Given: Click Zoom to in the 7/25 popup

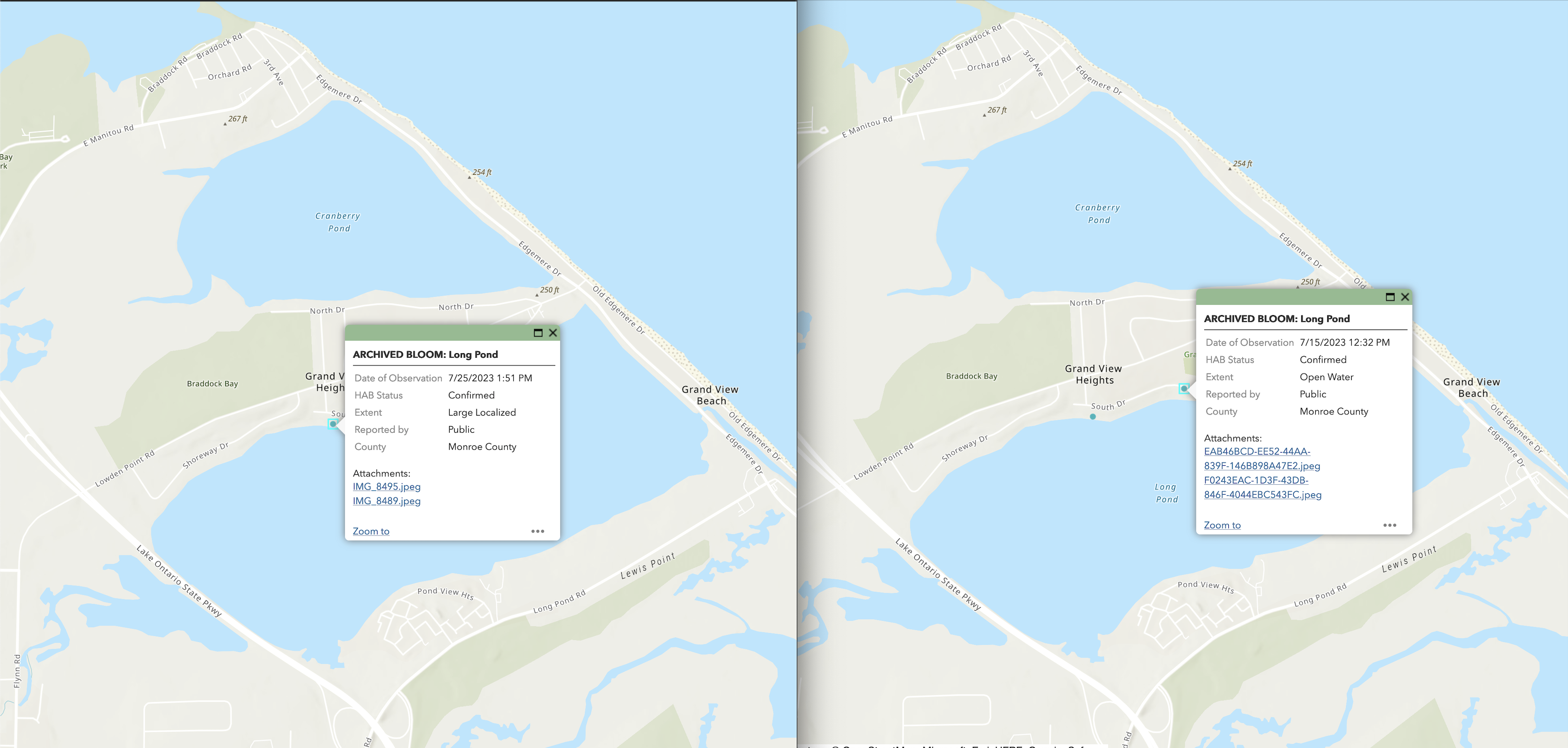Looking at the screenshot, I should (370, 531).
